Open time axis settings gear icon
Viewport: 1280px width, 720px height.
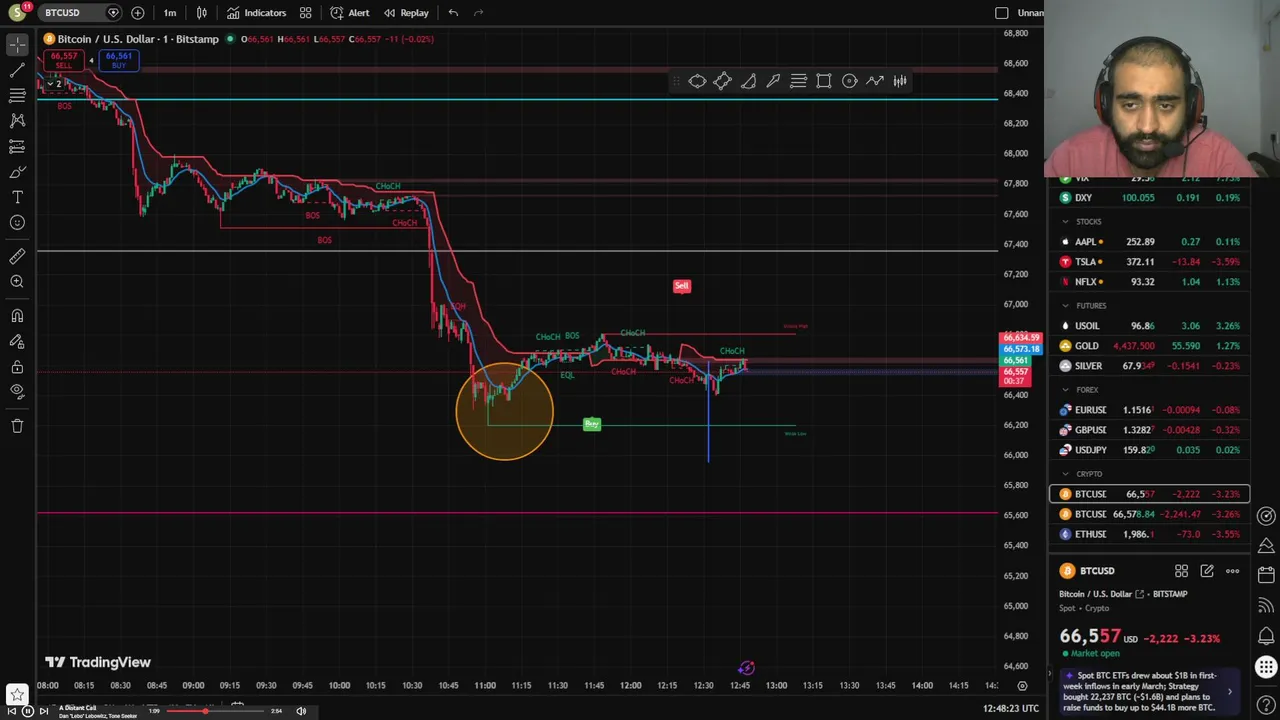[1022, 686]
